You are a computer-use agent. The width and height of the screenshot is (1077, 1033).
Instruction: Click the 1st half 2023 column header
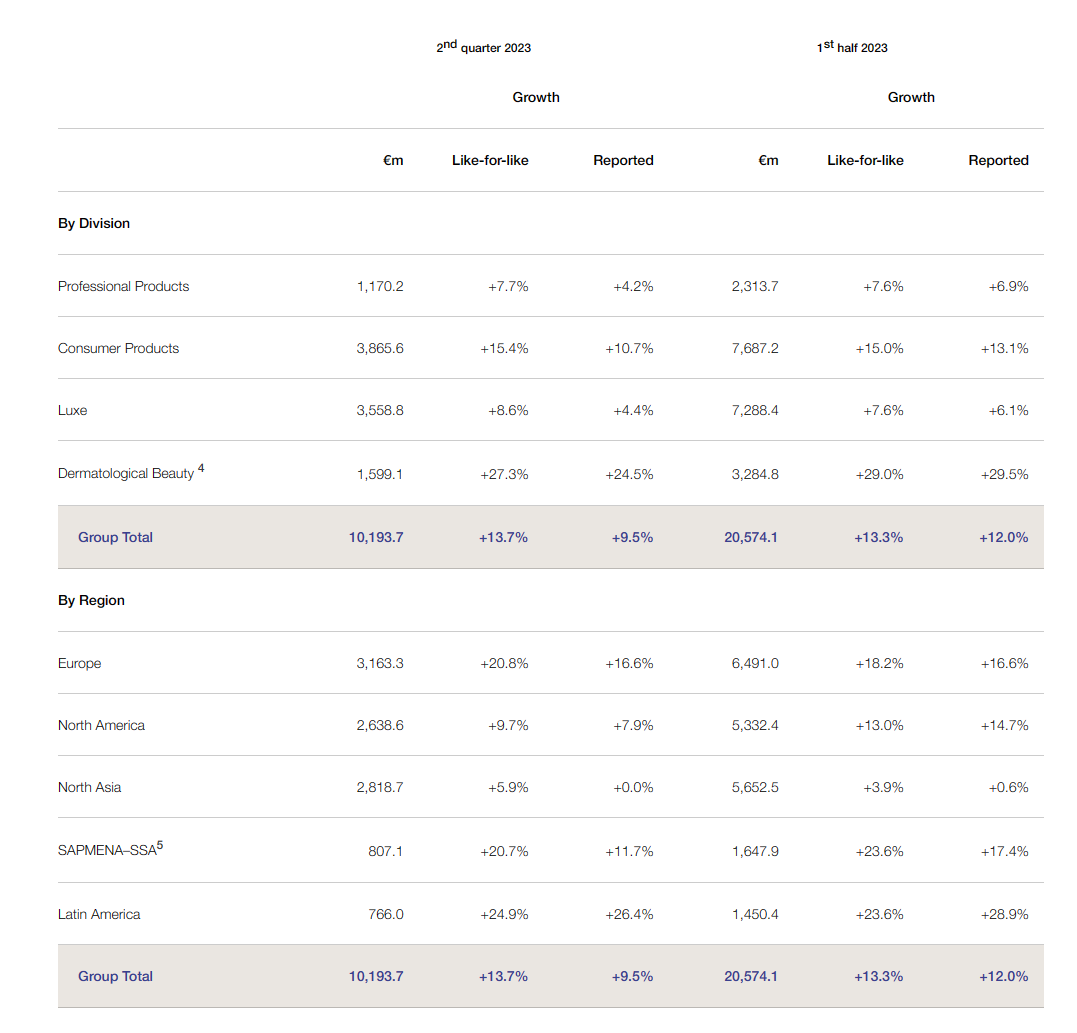coord(852,47)
